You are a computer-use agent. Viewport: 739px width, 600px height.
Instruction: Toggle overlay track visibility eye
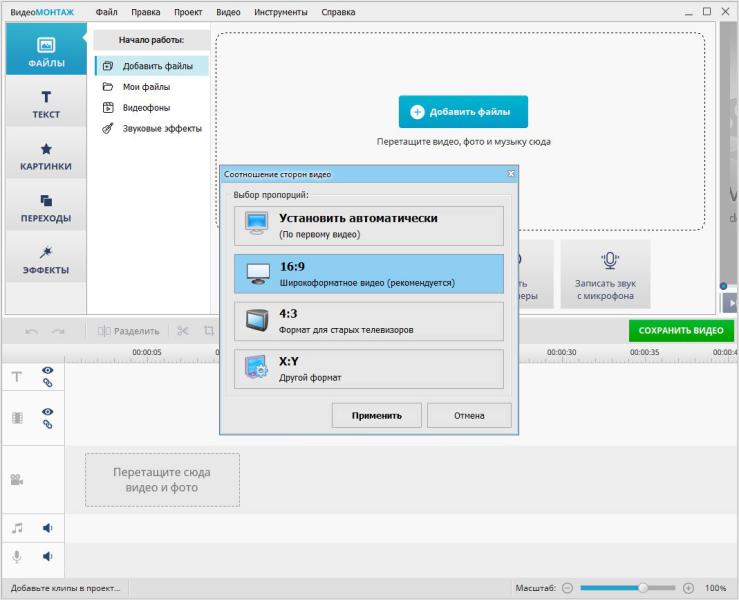tap(48, 411)
